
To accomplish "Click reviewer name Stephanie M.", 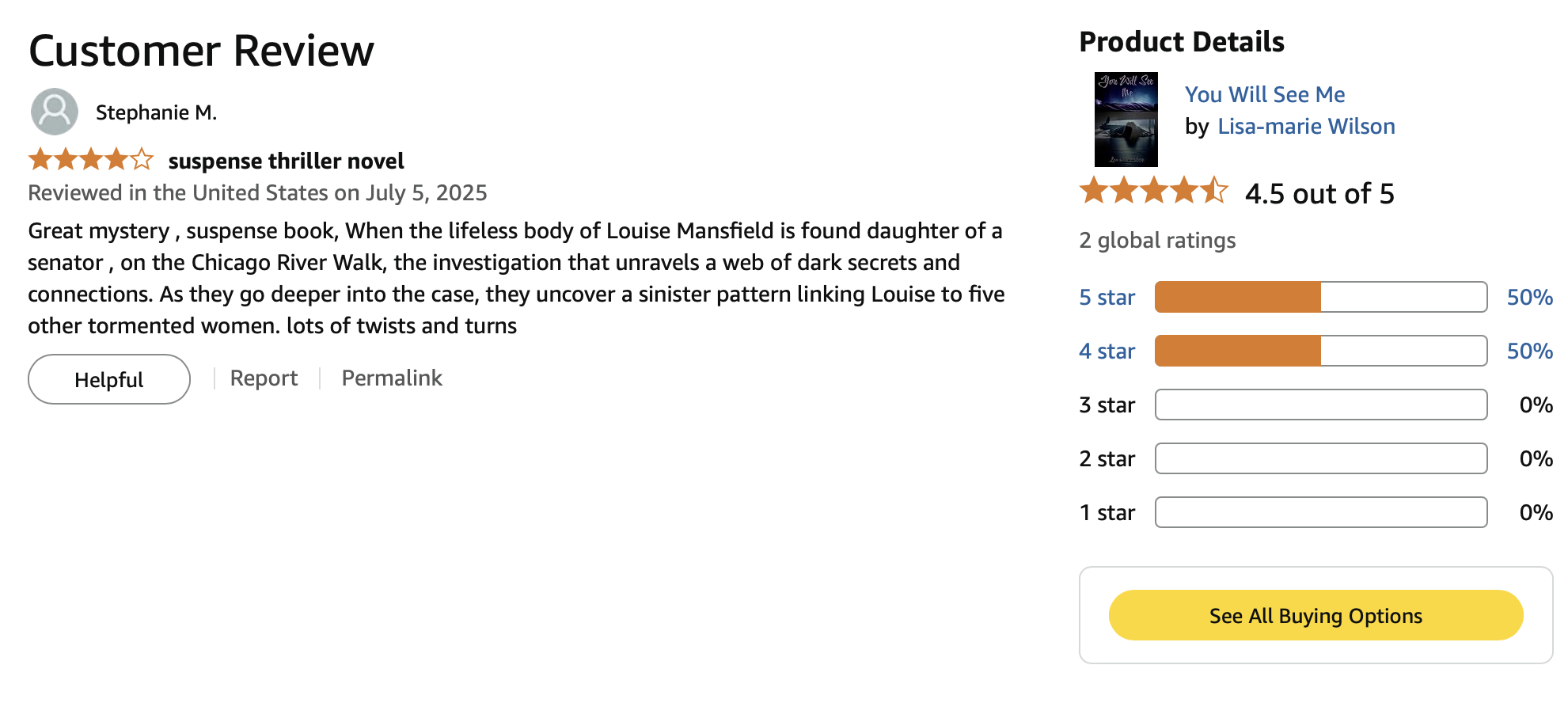I will pyautogui.click(x=156, y=112).
